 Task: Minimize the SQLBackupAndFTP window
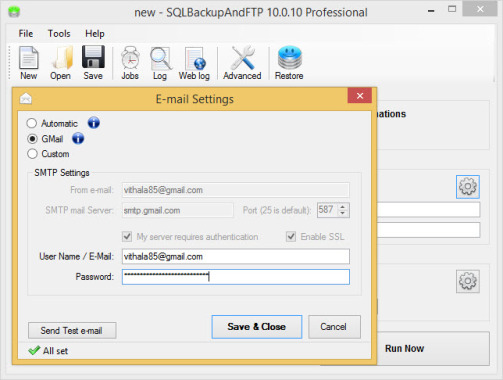[431, 11]
